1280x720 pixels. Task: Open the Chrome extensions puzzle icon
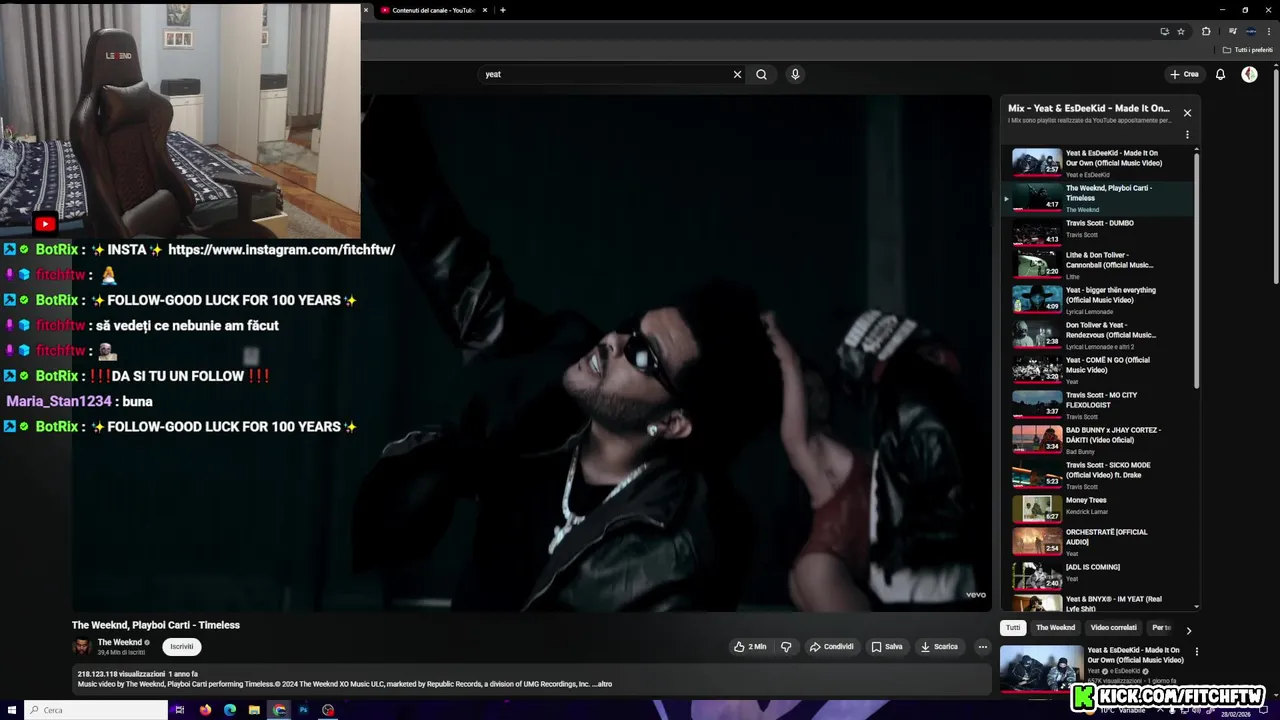coord(1206,31)
